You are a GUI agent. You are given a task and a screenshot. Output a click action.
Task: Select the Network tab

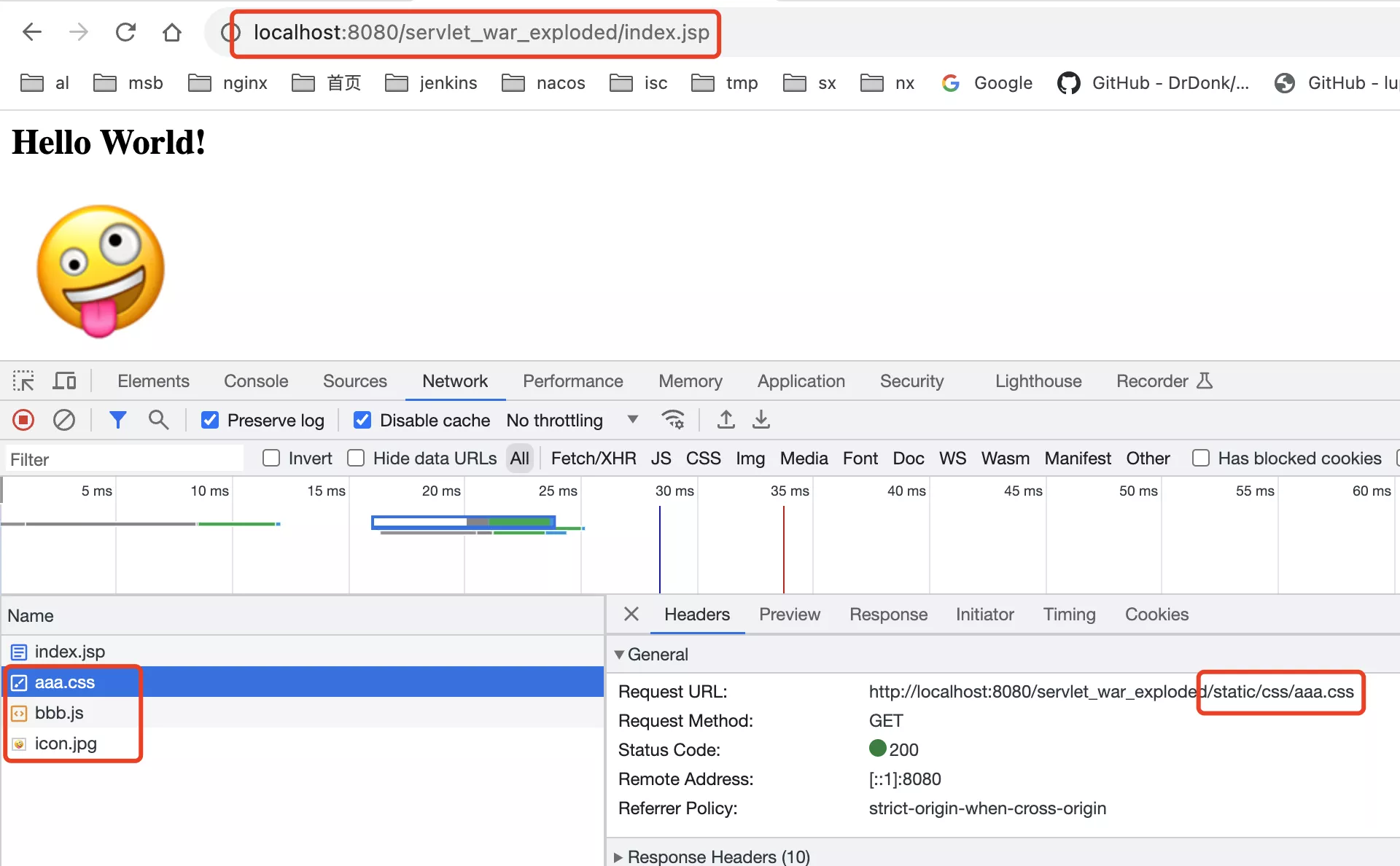point(455,381)
